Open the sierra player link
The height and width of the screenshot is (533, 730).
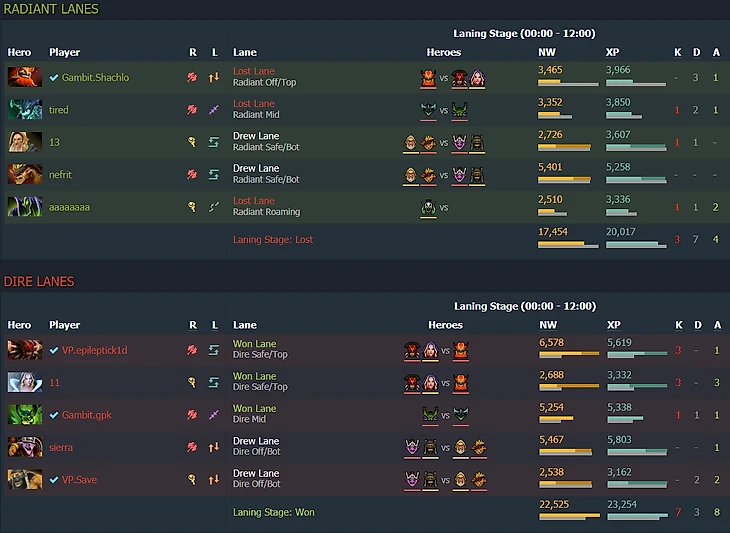tap(60, 447)
